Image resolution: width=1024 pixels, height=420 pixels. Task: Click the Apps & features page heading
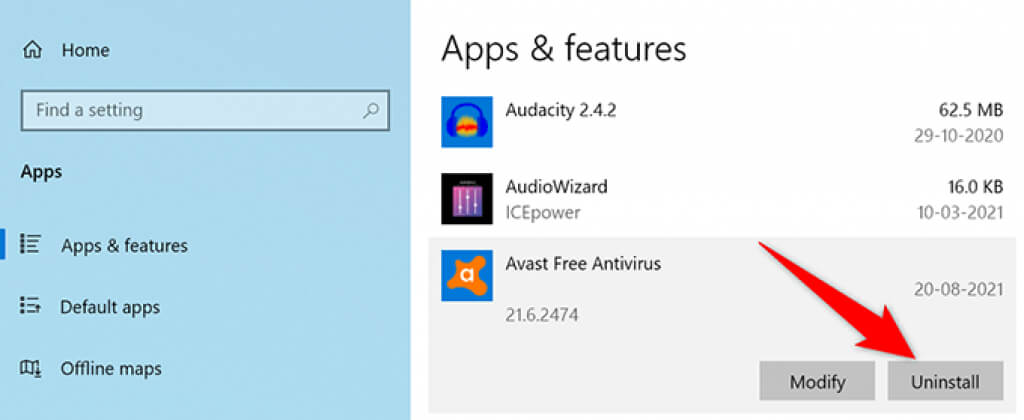click(564, 49)
